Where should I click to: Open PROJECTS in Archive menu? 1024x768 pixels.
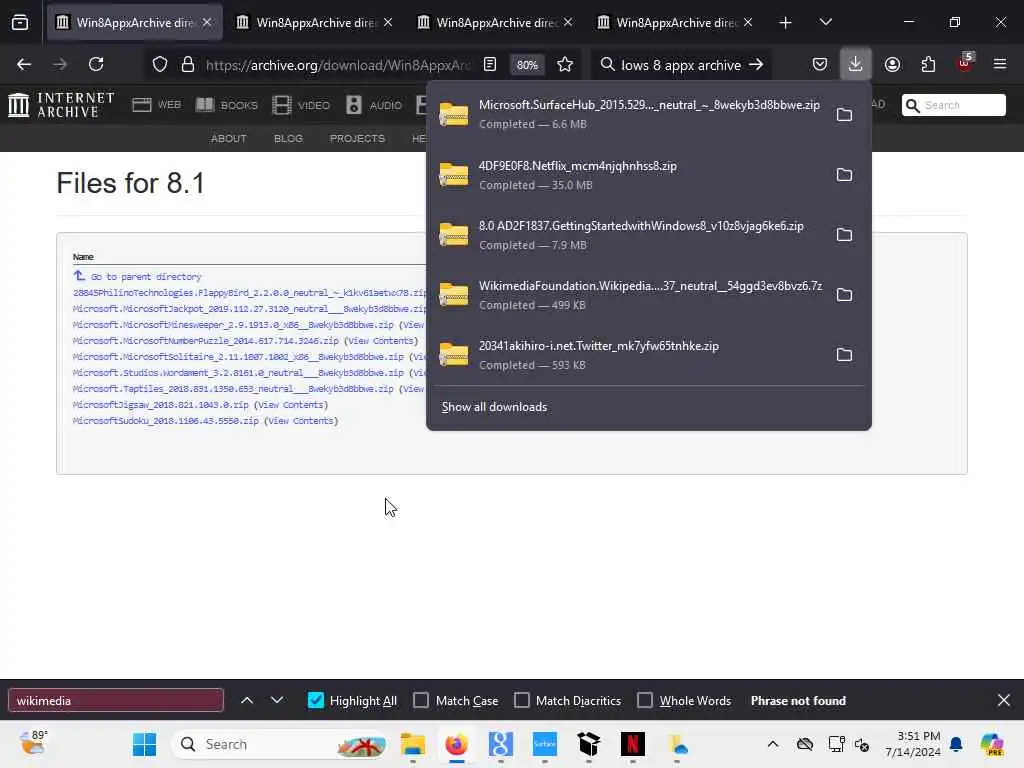357,138
